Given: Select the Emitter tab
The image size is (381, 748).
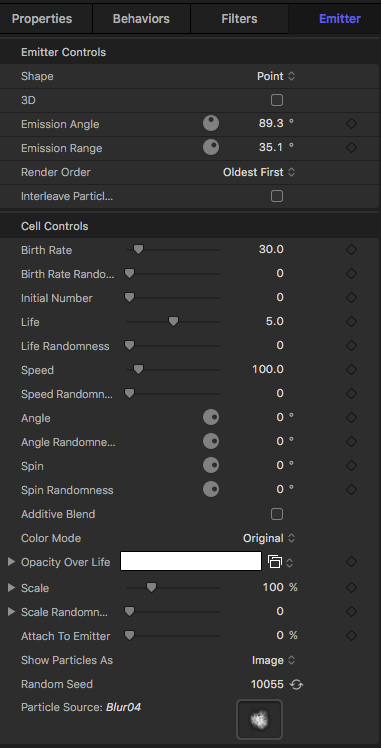Looking at the screenshot, I should tap(340, 19).
